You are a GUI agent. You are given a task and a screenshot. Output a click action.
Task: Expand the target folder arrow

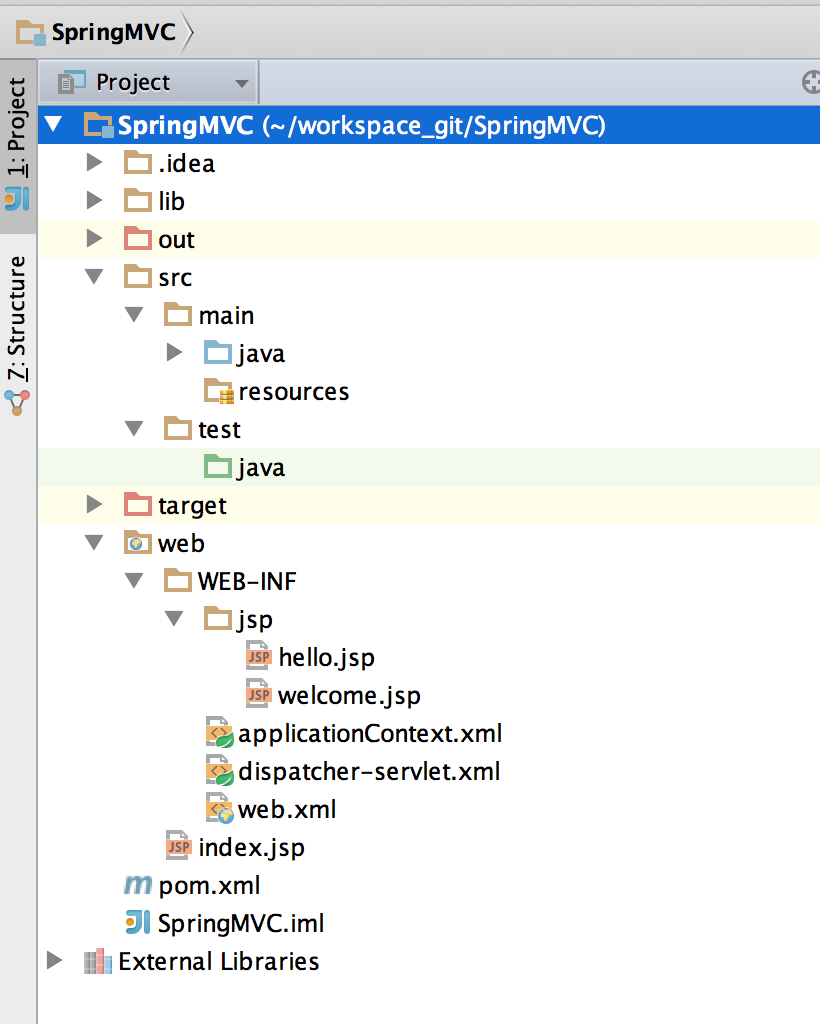click(95, 505)
